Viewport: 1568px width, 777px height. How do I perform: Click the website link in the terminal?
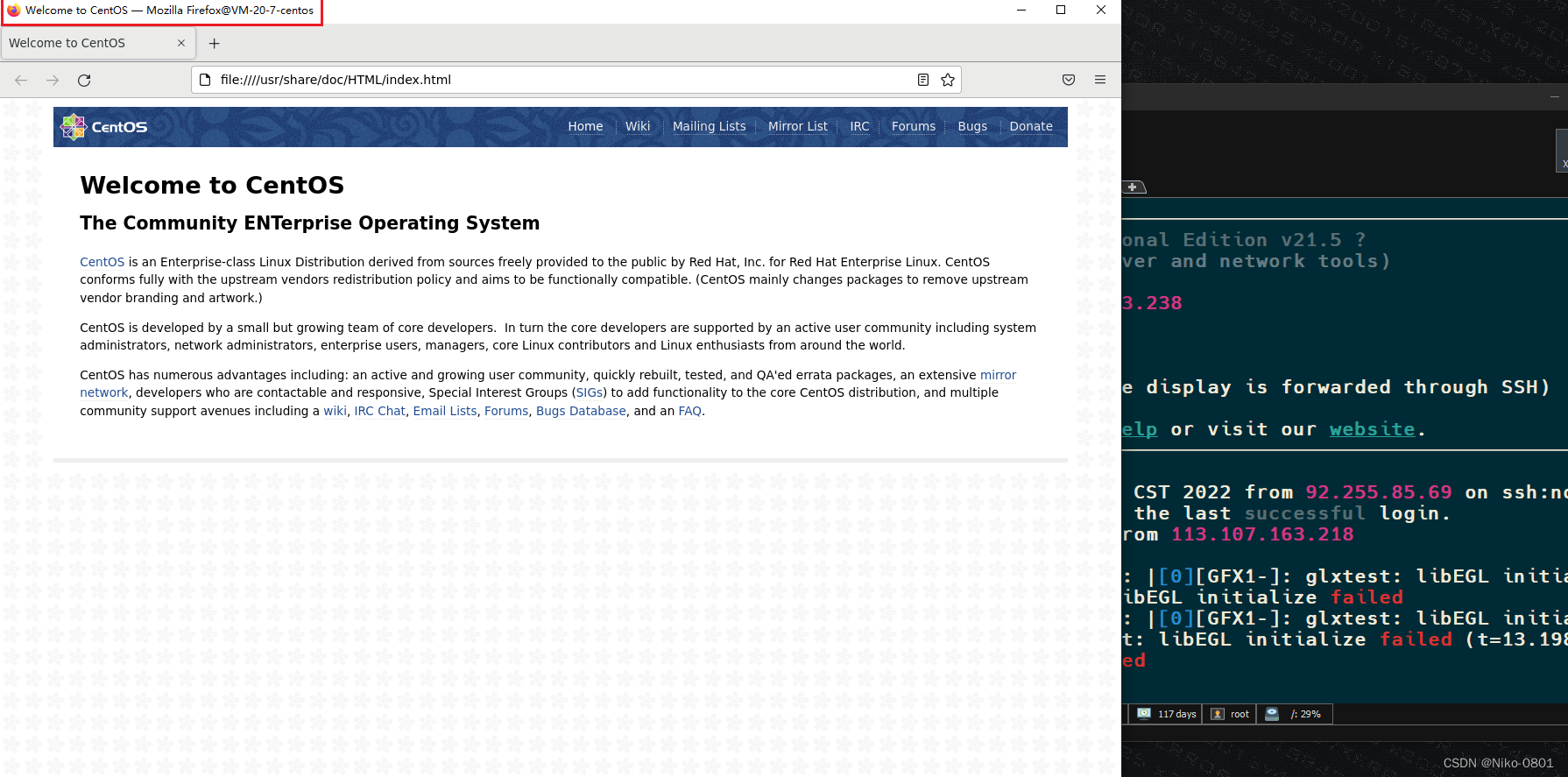tap(1372, 429)
